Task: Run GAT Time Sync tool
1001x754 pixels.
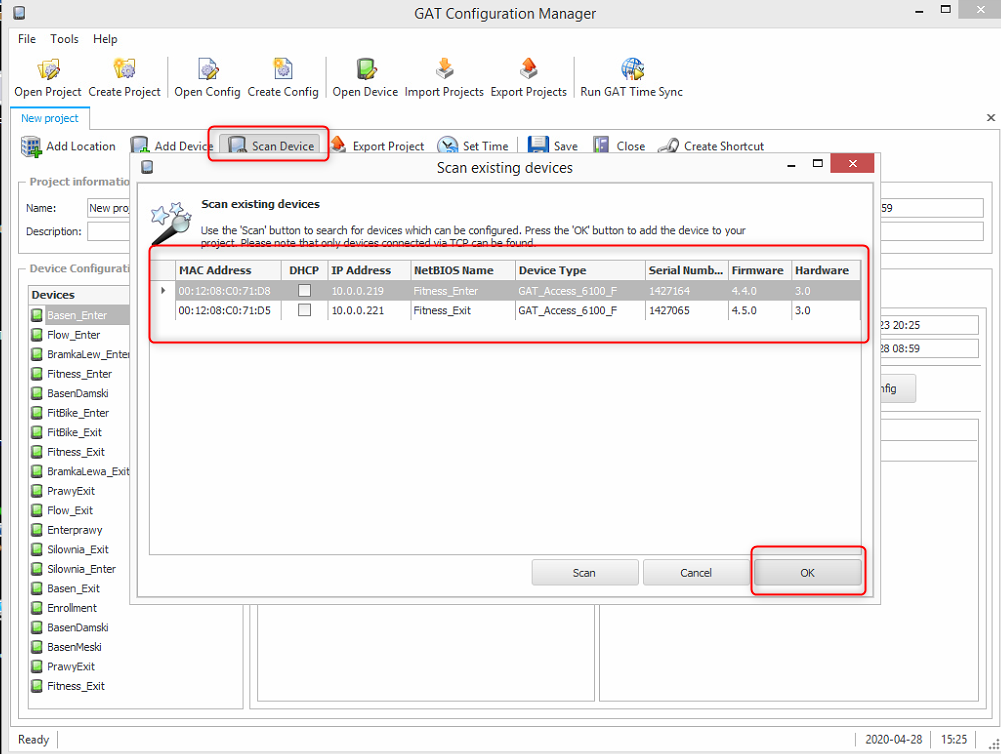Action: 631,70
